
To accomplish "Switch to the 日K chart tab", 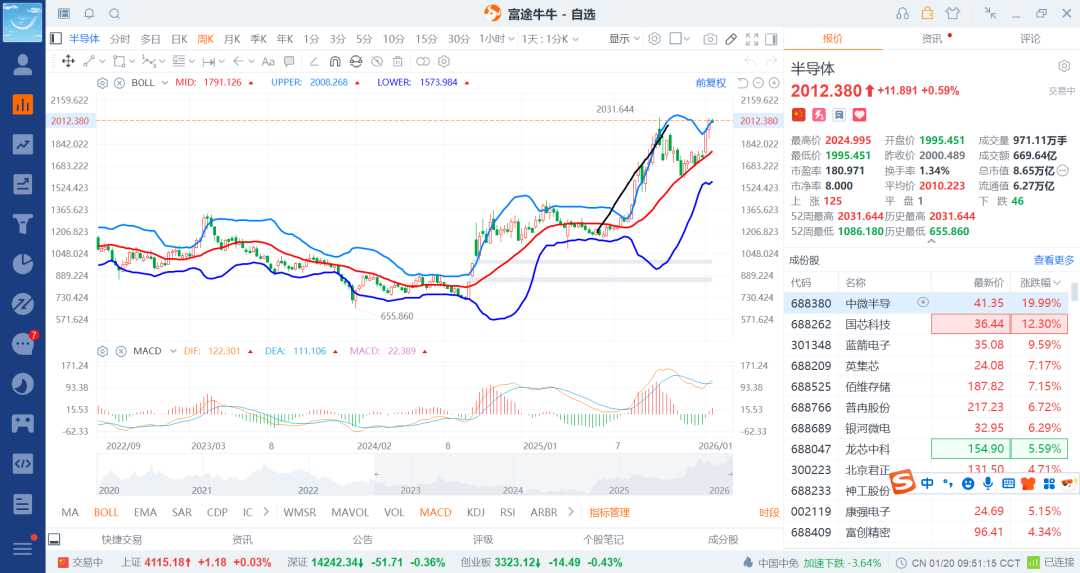I will click(x=179, y=39).
